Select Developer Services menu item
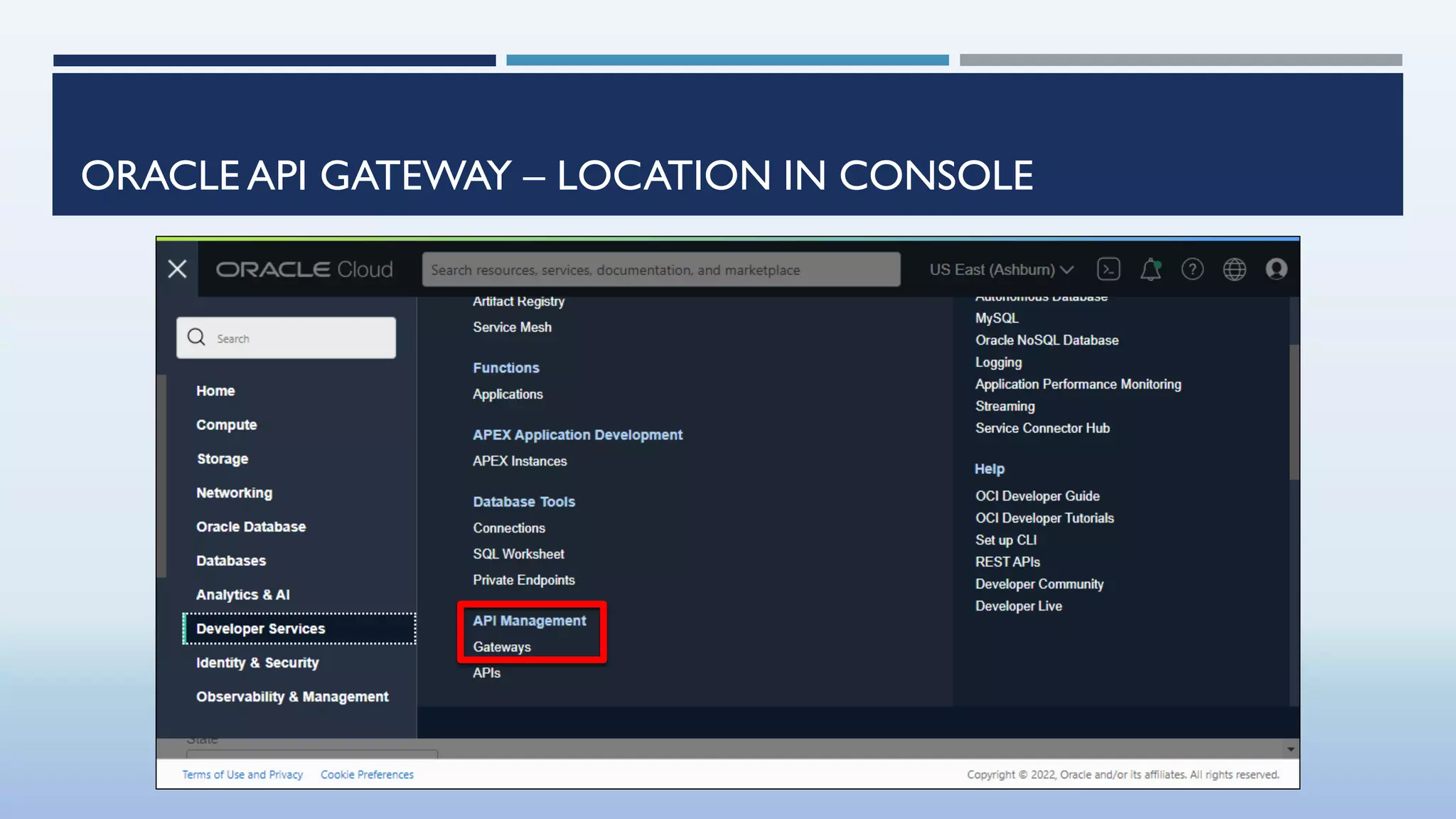Viewport: 1456px width, 819px height. (x=299, y=628)
